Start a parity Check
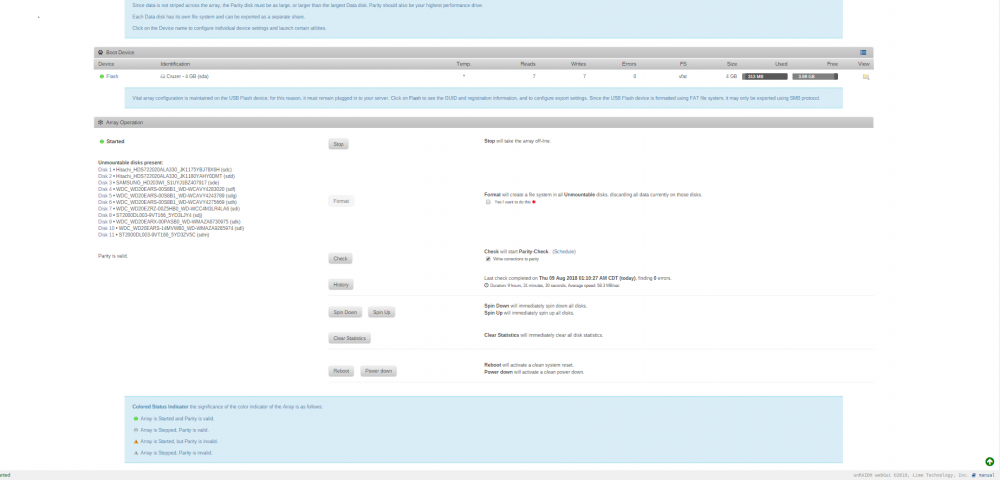The image size is (1000, 480). point(341,259)
